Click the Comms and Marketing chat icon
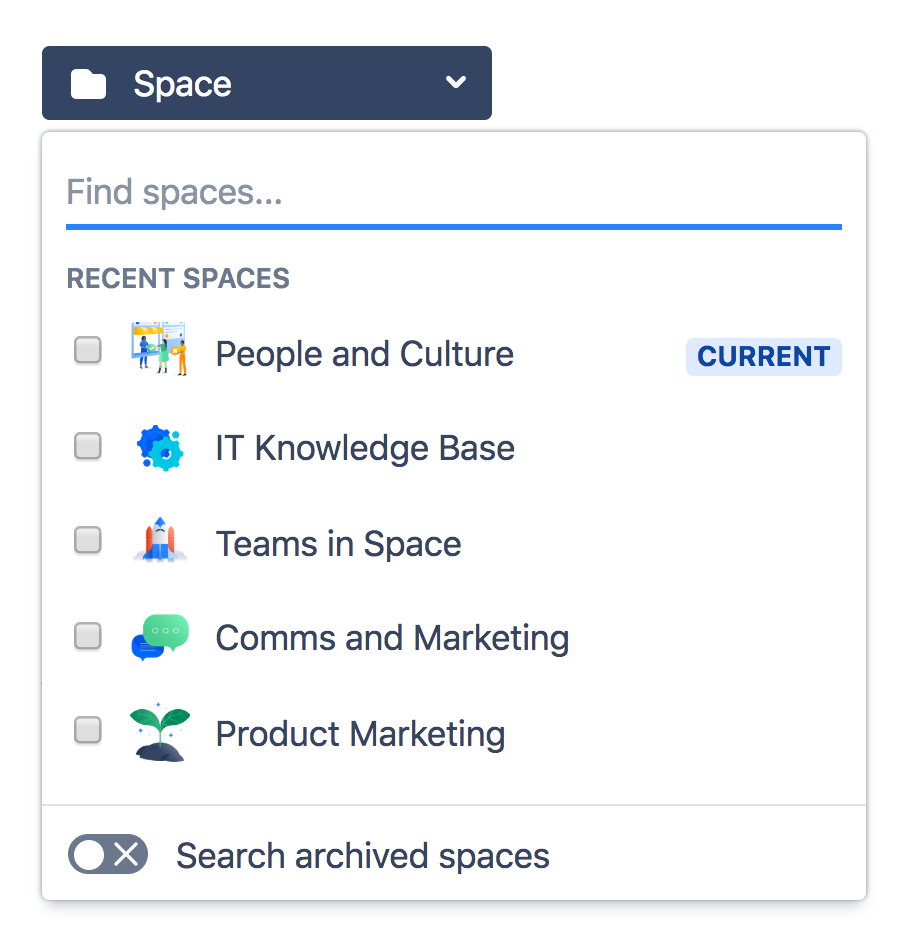This screenshot has height=944, width=904. 159,637
